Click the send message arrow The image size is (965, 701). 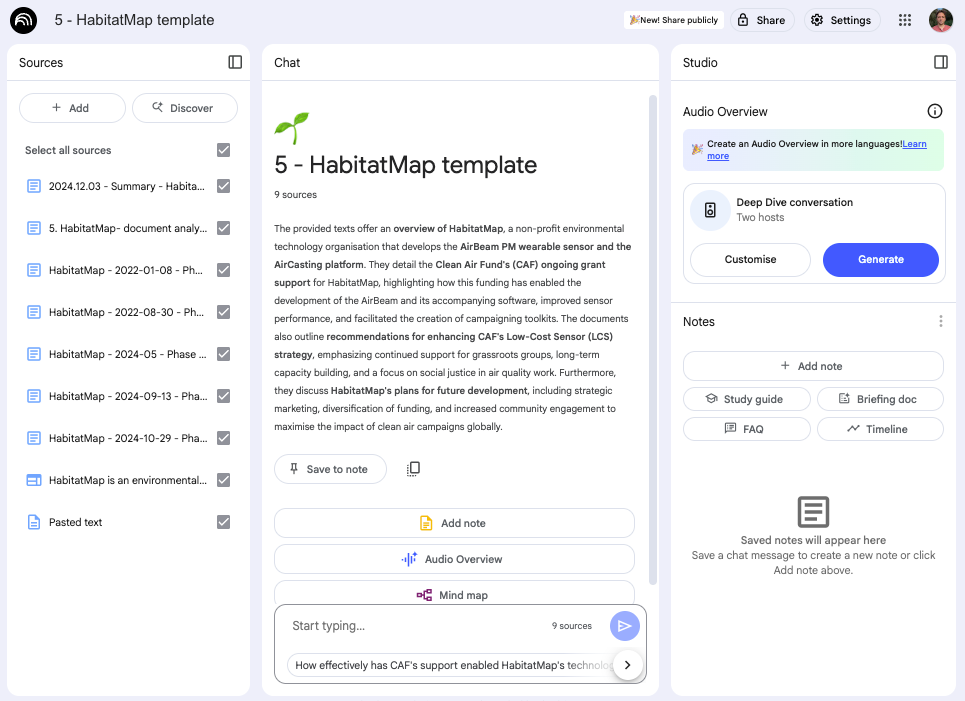pos(625,626)
